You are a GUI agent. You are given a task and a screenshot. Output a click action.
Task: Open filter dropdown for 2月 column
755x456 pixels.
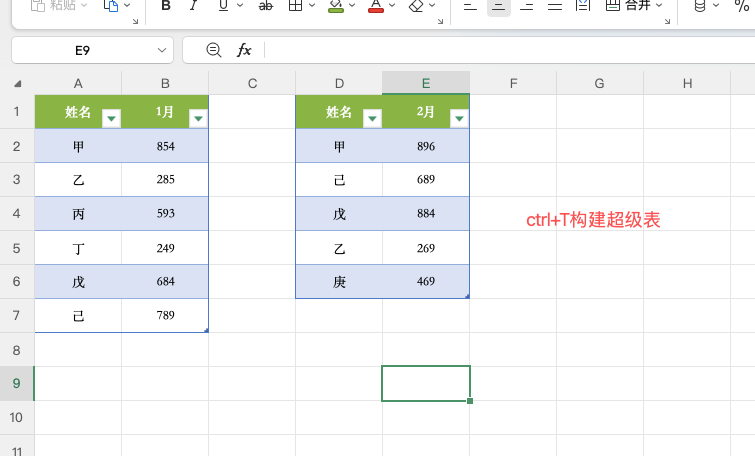(x=459, y=118)
